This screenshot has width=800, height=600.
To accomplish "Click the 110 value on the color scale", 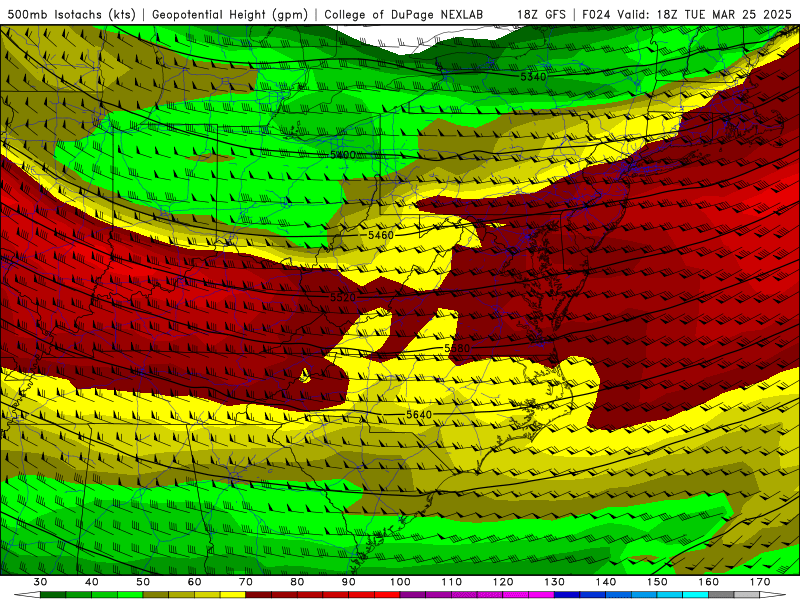I will pos(452,582).
